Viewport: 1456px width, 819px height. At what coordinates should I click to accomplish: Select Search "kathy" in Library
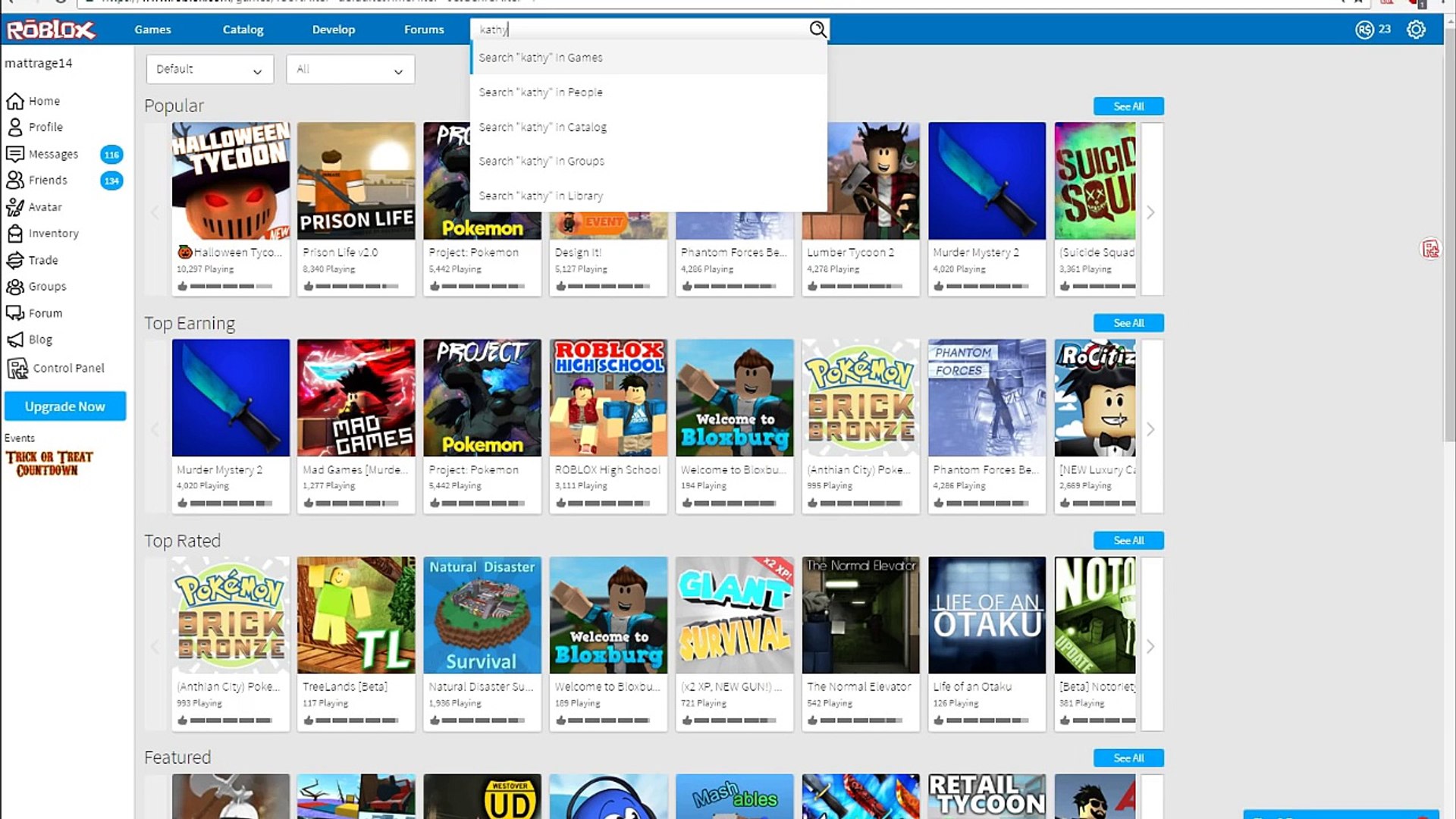coord(648,196)
